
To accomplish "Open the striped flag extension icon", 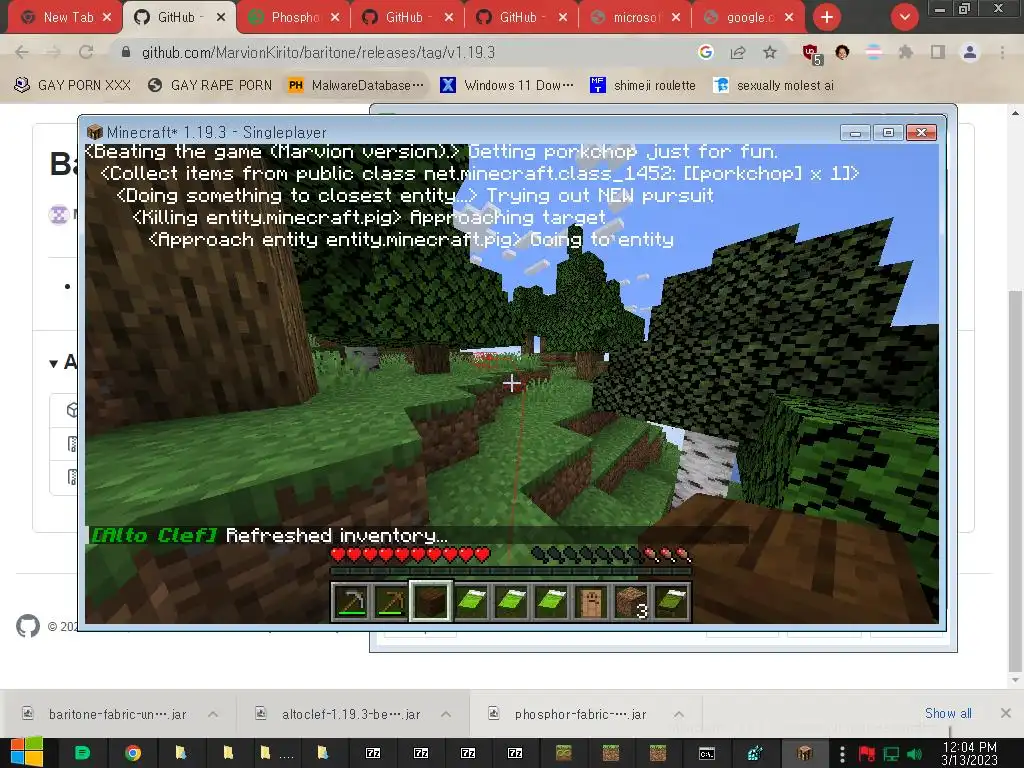I will click(x=873, y=52).
